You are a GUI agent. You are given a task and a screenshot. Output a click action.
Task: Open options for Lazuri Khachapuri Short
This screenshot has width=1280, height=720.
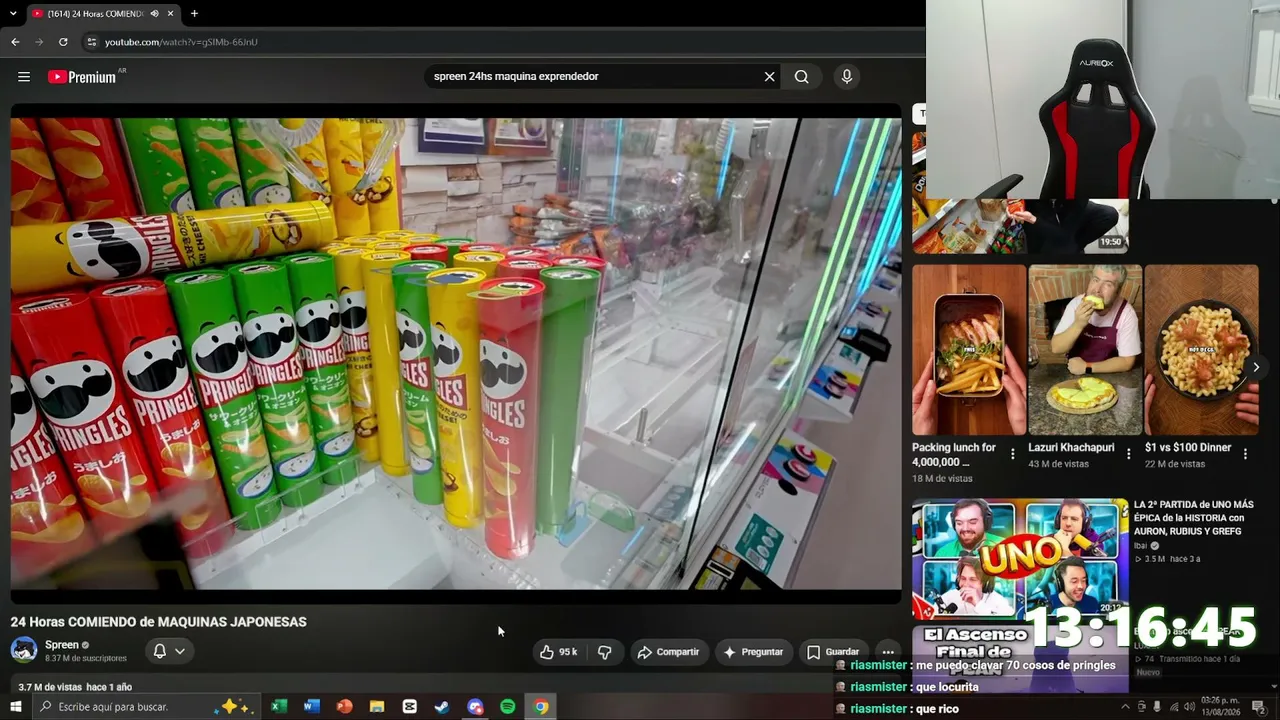point(1129,454)
